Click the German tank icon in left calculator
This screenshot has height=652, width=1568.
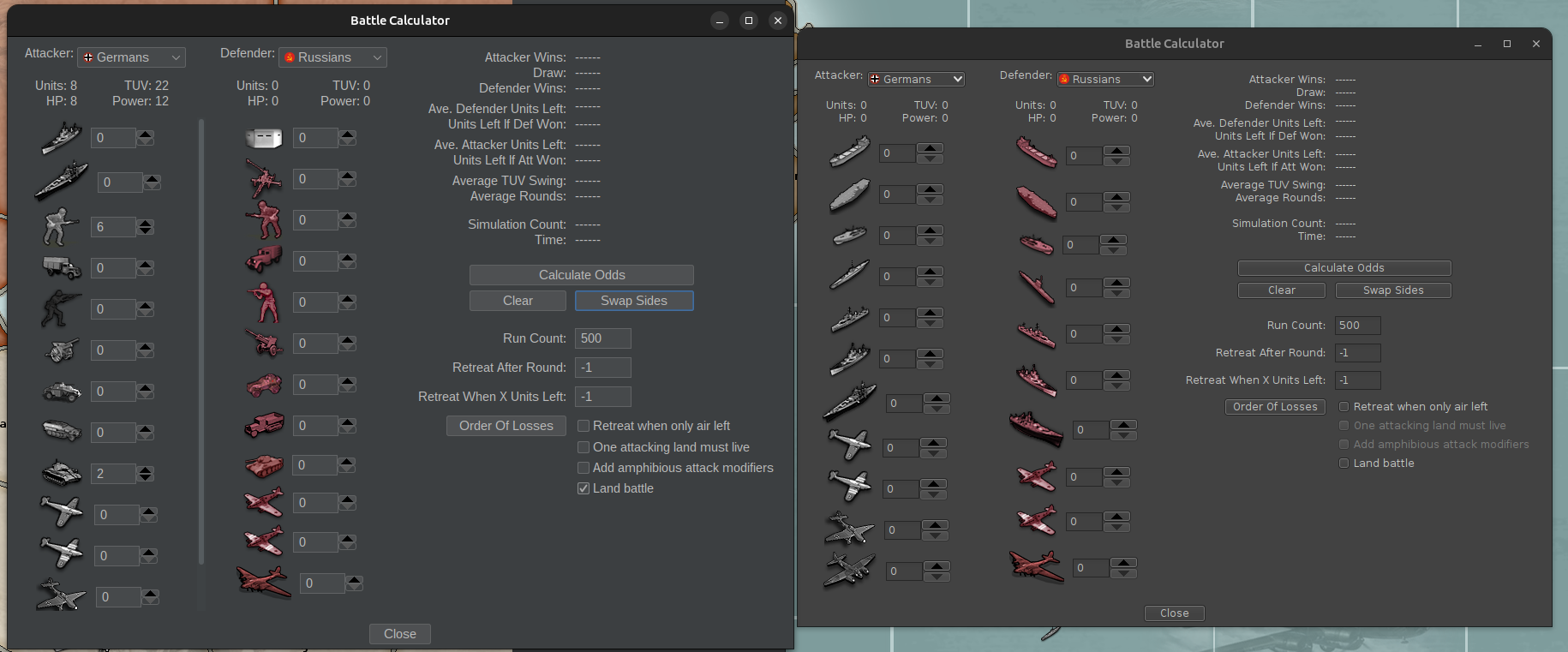point(62,473)
